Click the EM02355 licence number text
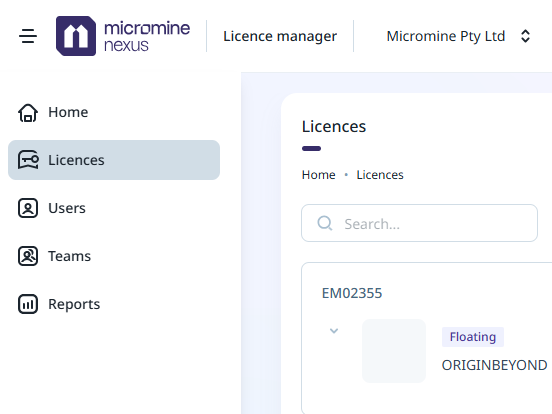The image size is (552, 414). click(x=352, y=293)
